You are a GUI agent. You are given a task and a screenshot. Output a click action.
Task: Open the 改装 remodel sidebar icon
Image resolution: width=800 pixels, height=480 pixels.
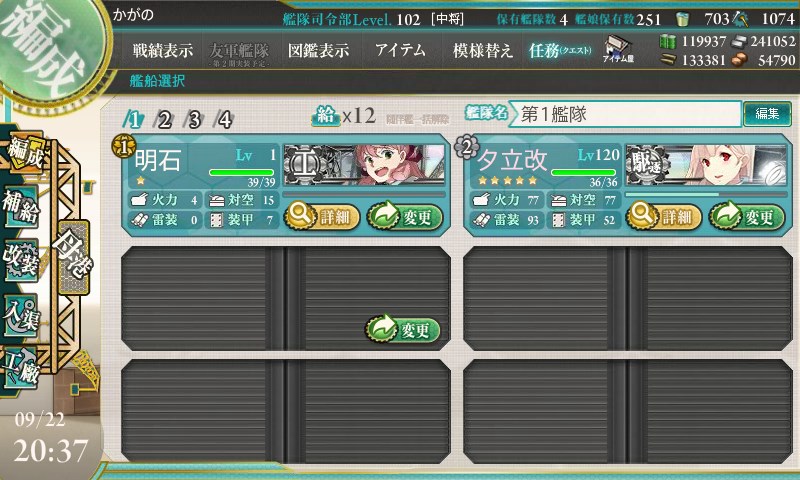click(x=20, y=260)
